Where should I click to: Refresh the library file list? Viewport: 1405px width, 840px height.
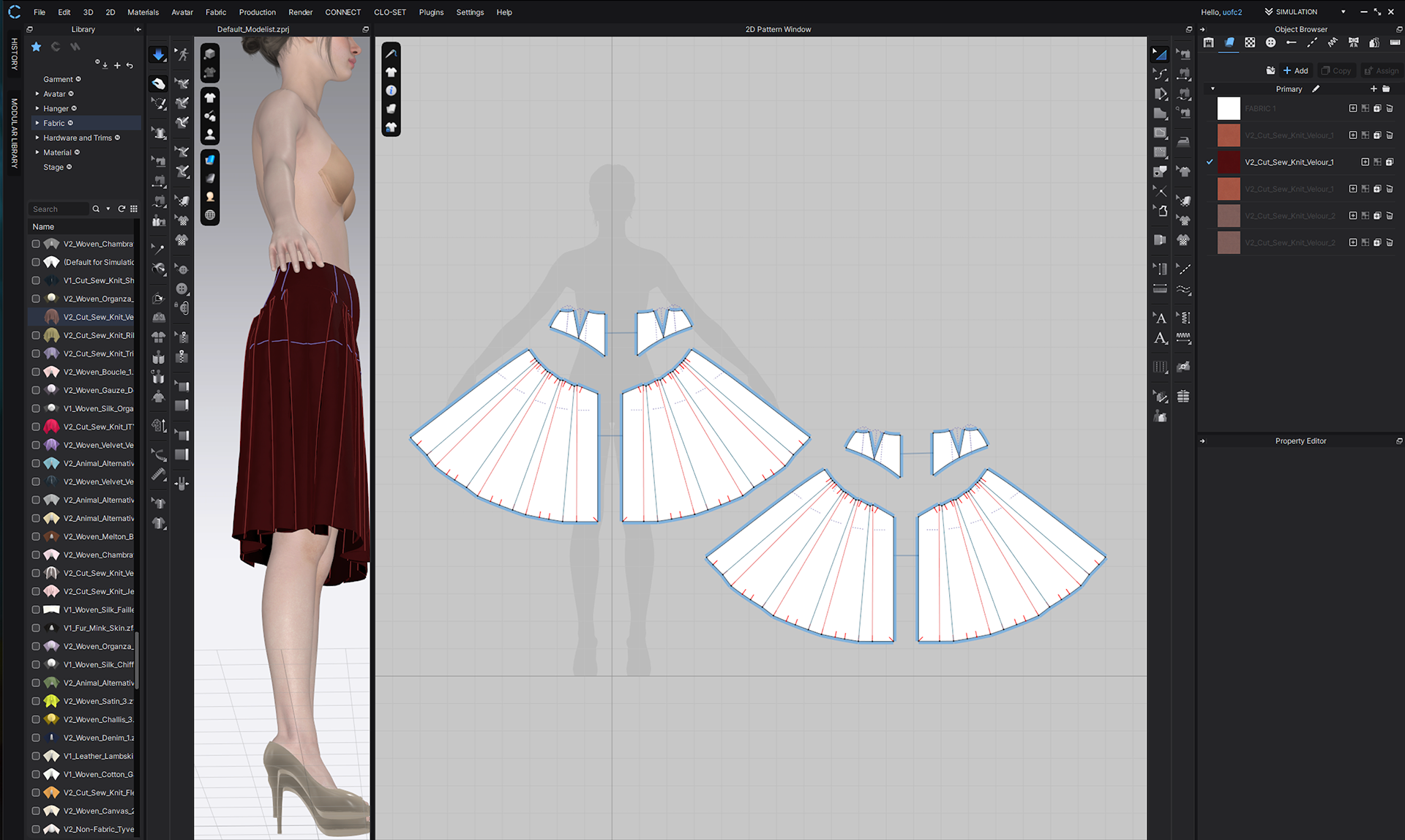coord(121,209)
